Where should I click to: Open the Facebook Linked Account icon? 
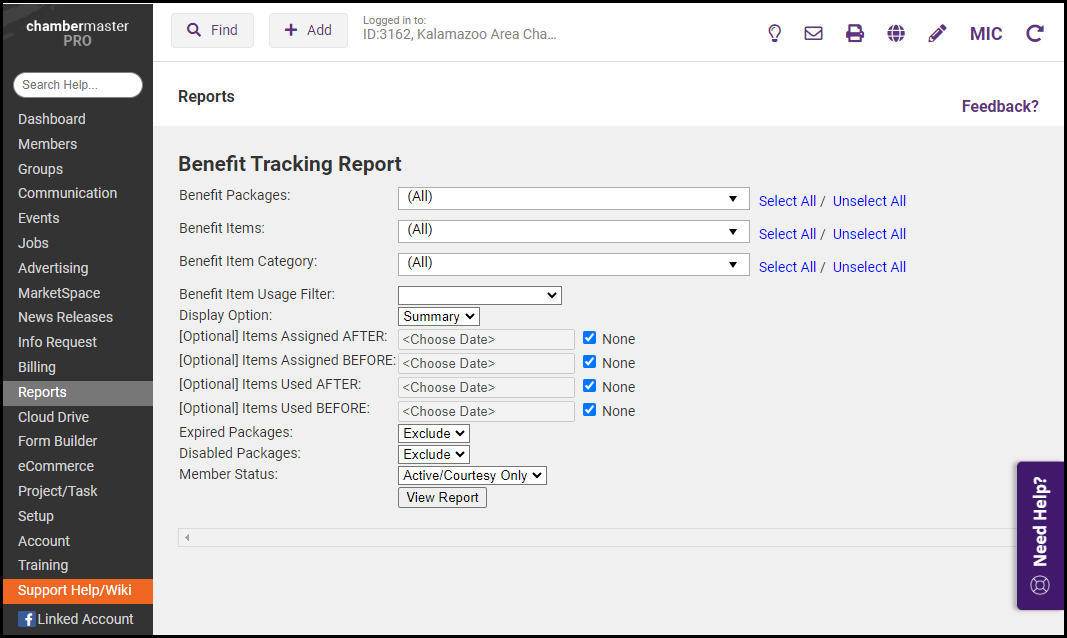click(x=27, y=619)
